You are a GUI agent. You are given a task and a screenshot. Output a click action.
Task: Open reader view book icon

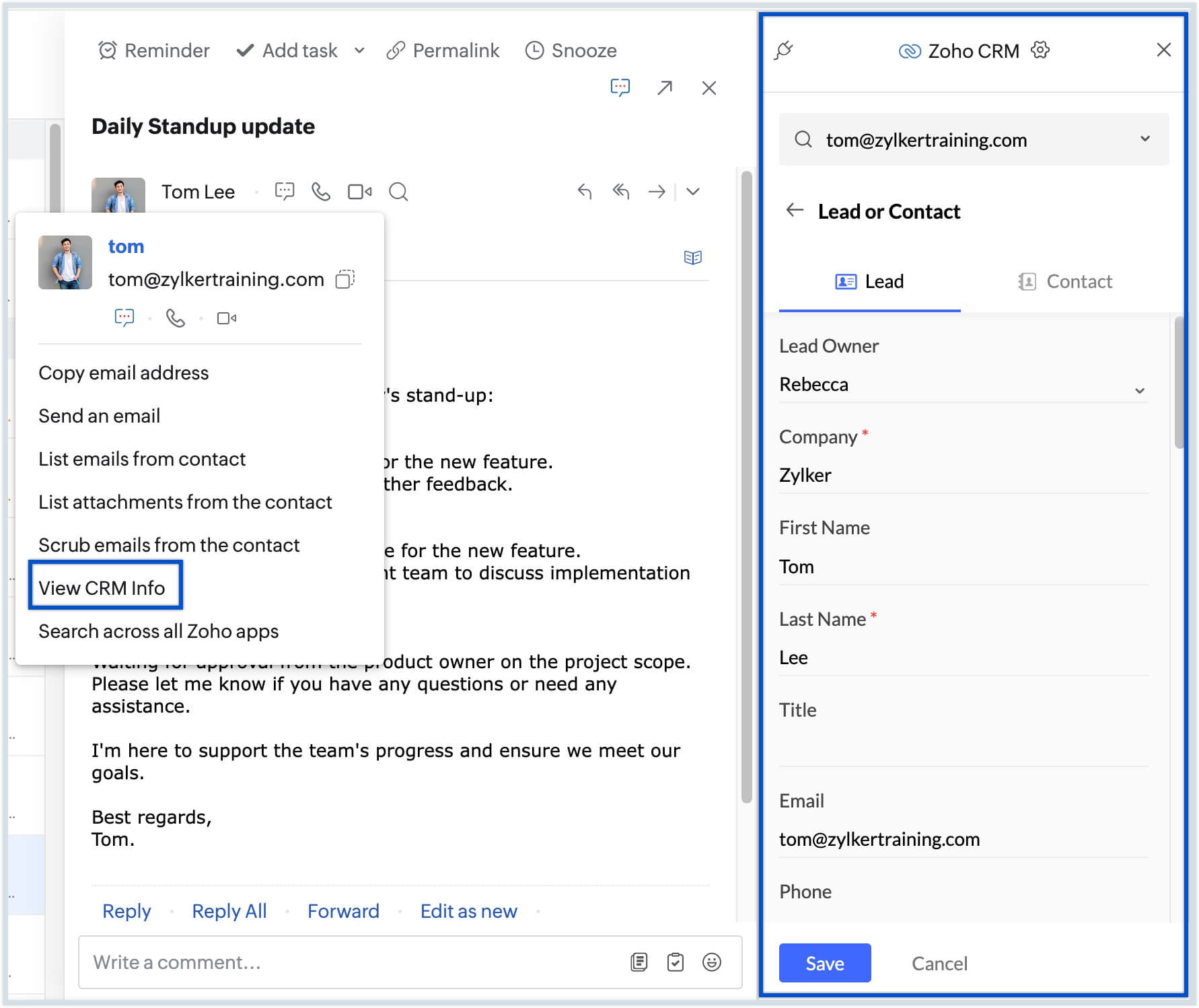pos(693,258)
